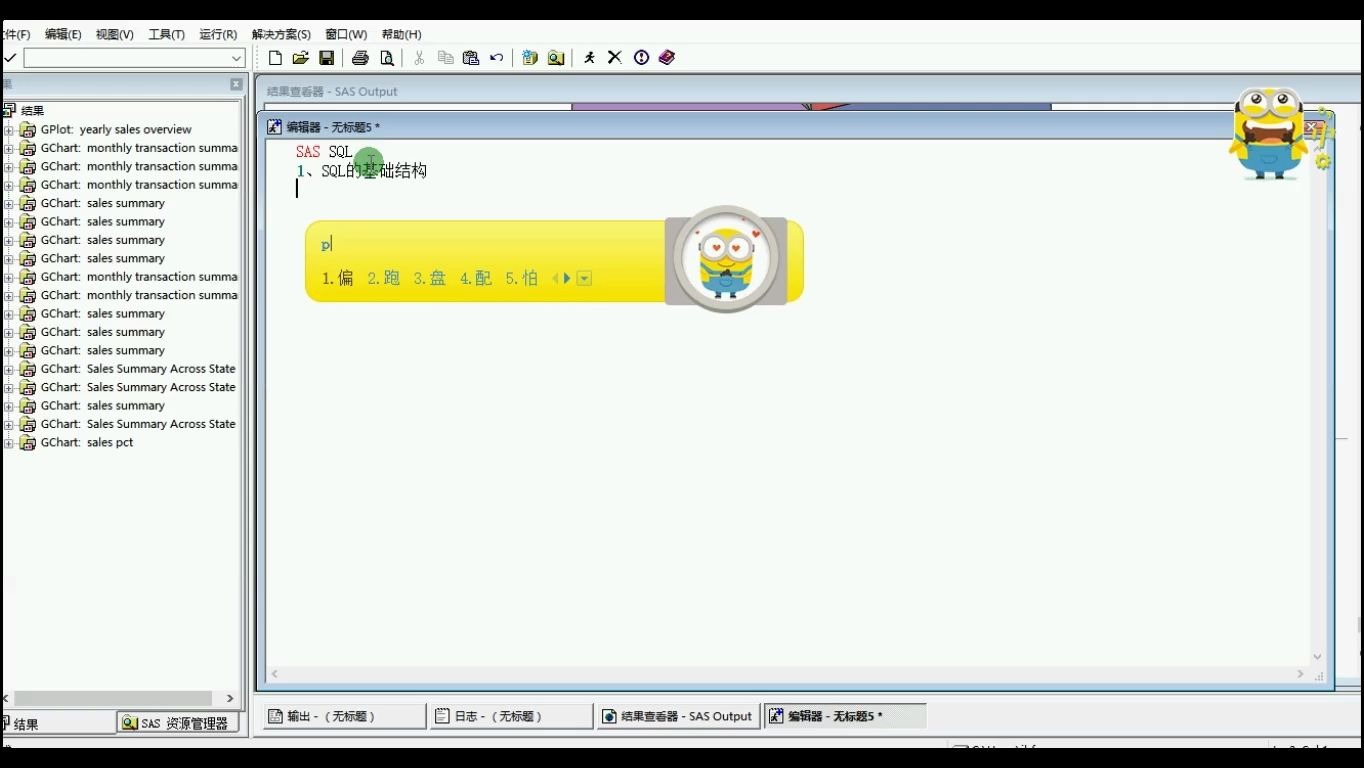Open a file with the folder icon
1364x768 pixels.
(x=300, y=57)
